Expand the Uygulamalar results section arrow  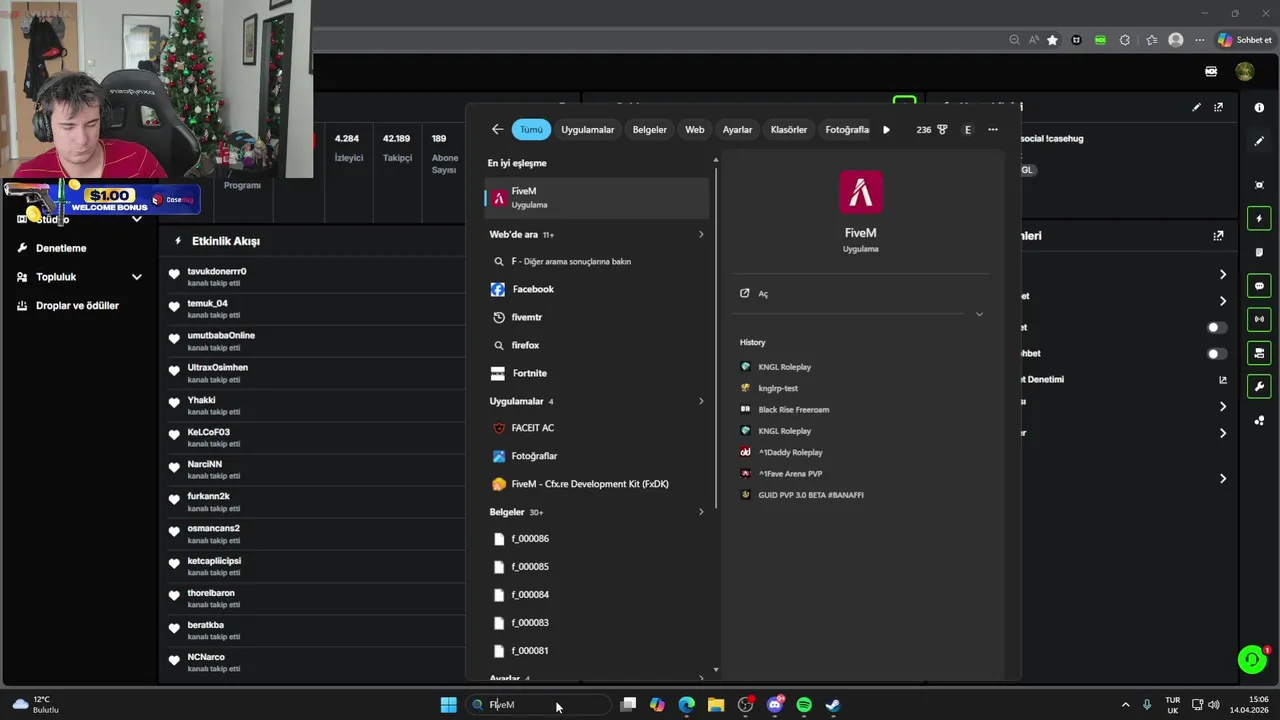(x=701, y=401)
